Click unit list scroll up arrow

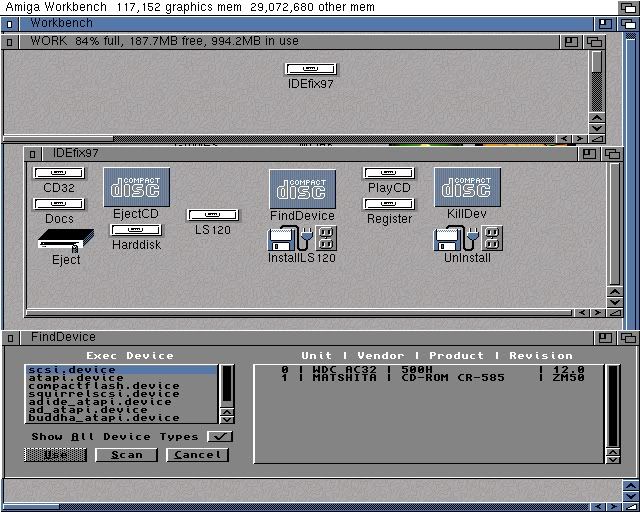(x=613, y=452)
